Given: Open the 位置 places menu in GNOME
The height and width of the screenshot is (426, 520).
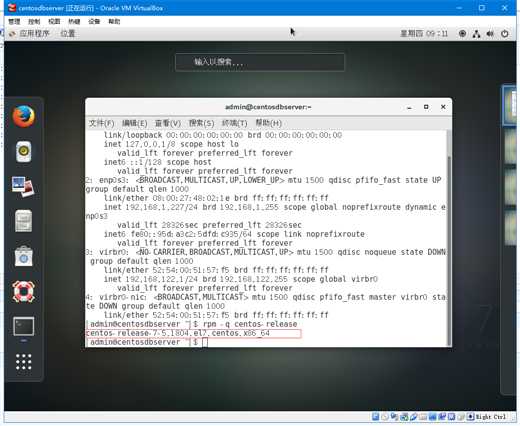Looking at the screenshot, I should 68,34.
